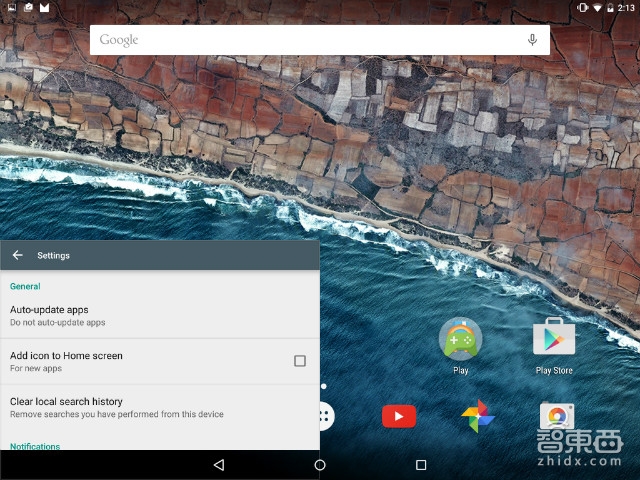
Task: Tap the back arrow in Settings header
Action: (17, 255)
